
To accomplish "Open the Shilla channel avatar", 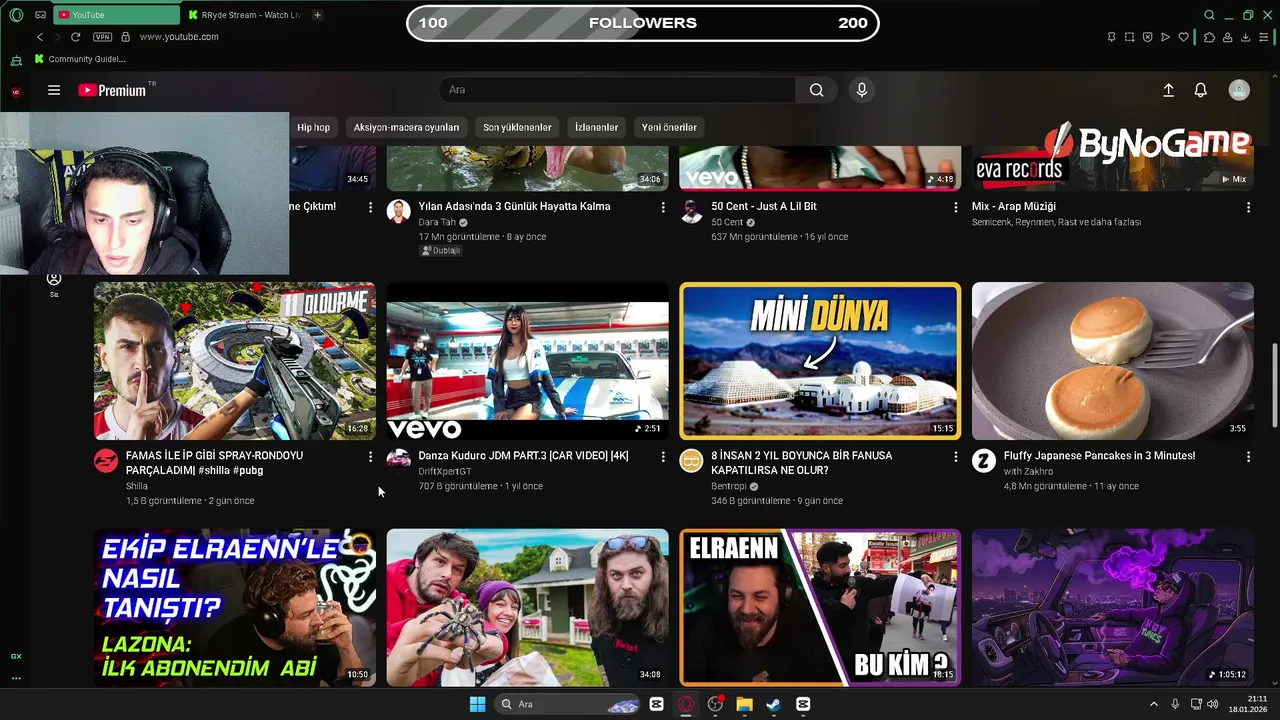I will [106, 460].
